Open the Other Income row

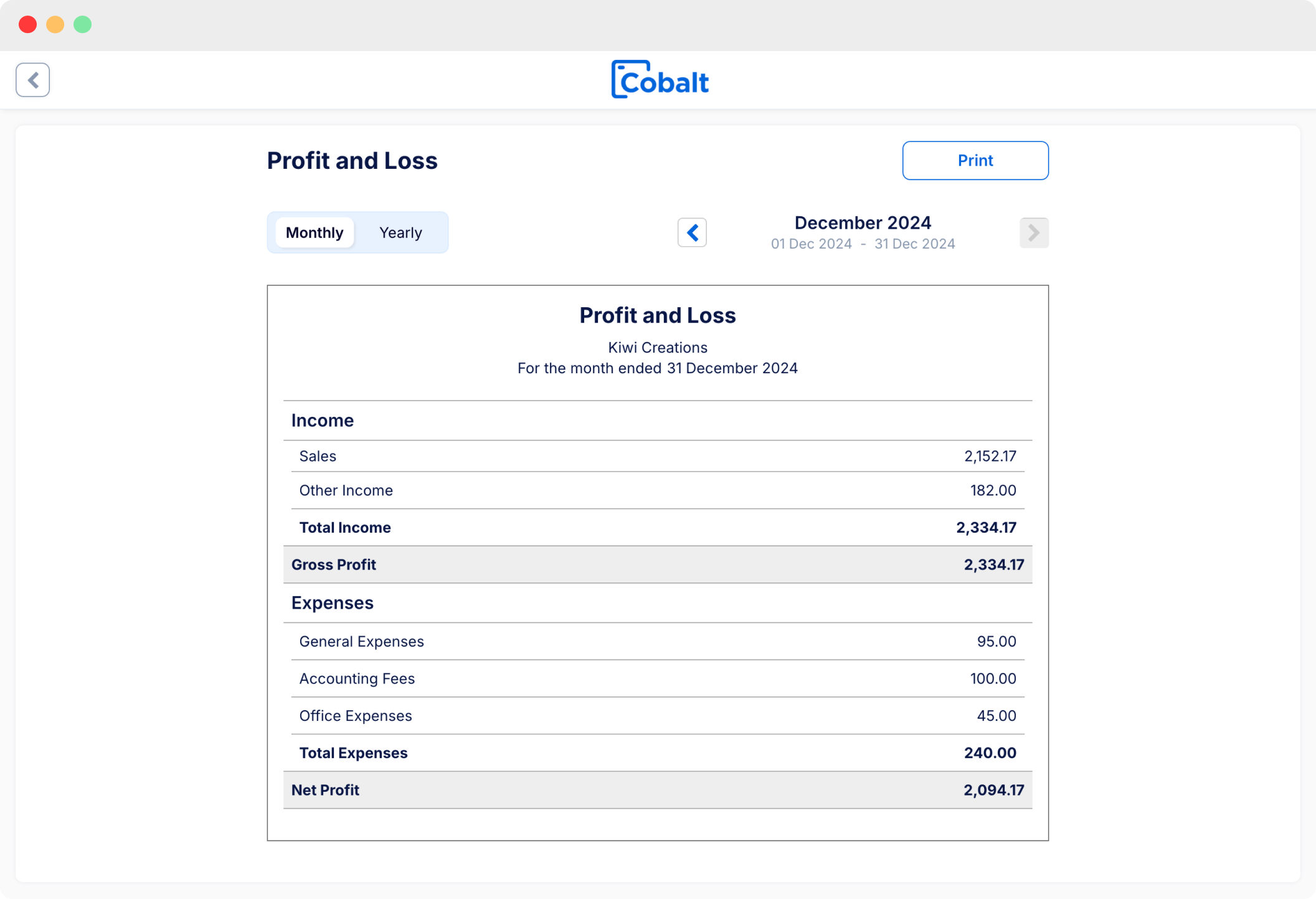(657, 490)
